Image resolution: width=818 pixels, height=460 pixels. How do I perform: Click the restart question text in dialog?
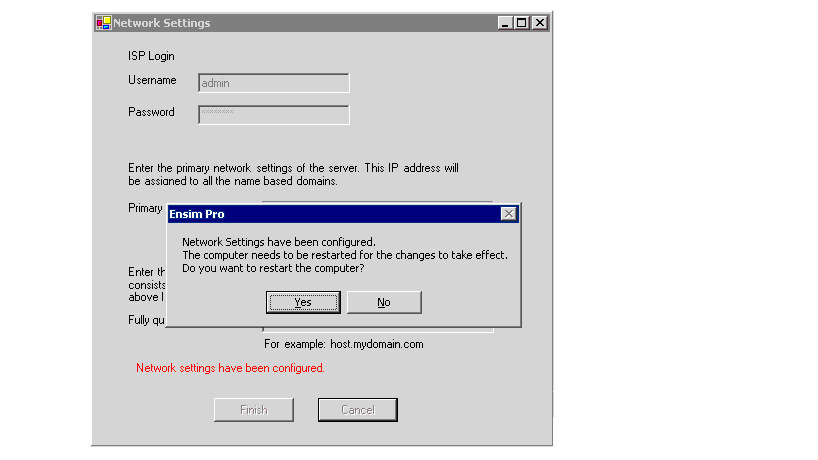pyautogui.click(x=272, y=268)
